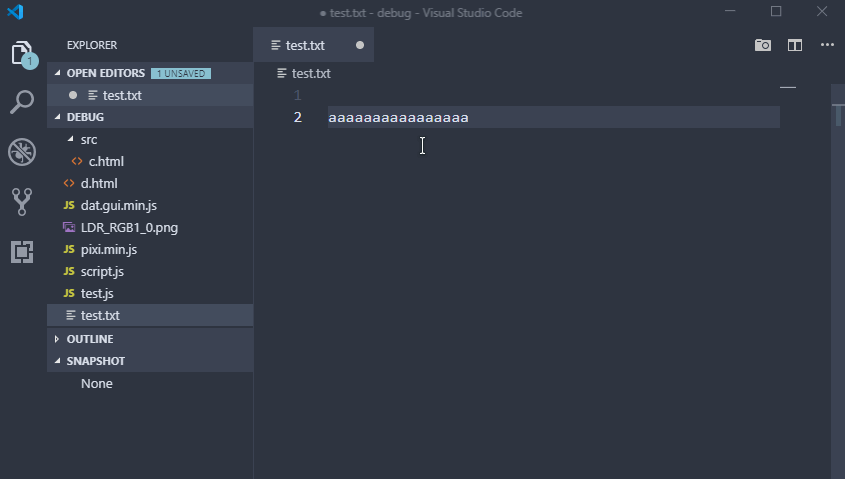Select the test.txt editor tab
The image size is (845, 479).
pos(313,45)
